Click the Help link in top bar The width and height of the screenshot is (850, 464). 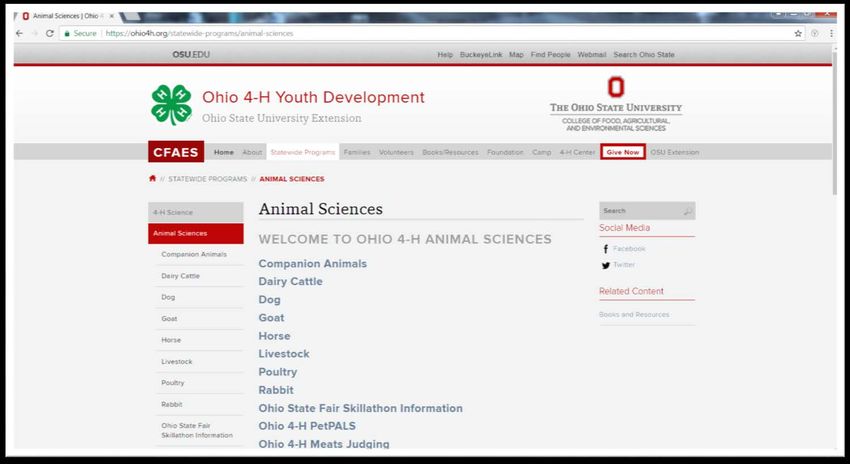pos(445,55)
